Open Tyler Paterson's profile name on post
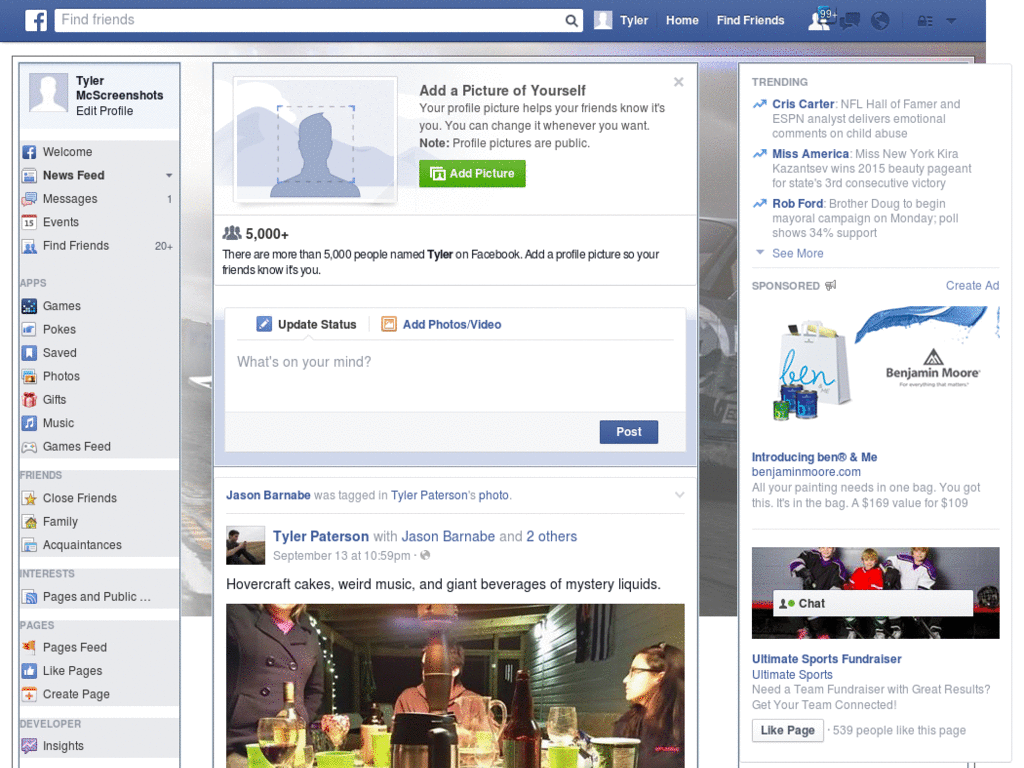This screenshot has height=768, width=1024. (x=321, y=536)
